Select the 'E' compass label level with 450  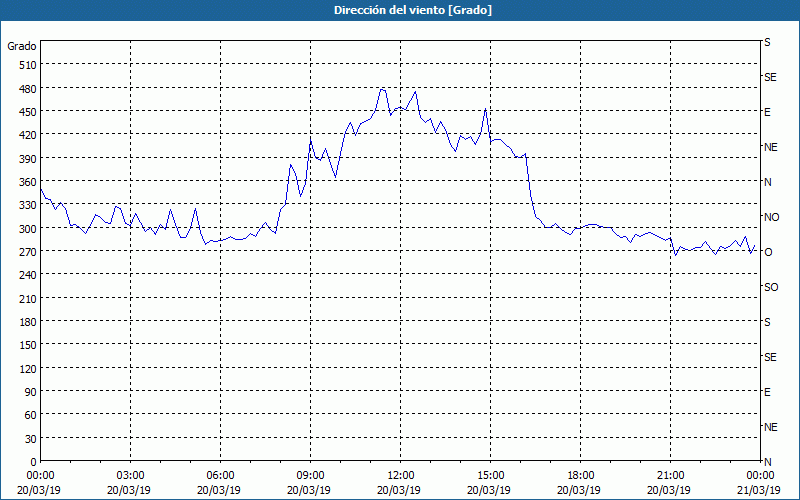tap(767, 112)
